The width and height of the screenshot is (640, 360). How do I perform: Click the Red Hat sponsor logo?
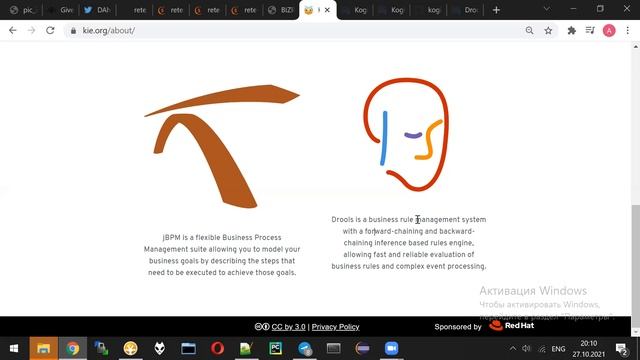(512, 326)
